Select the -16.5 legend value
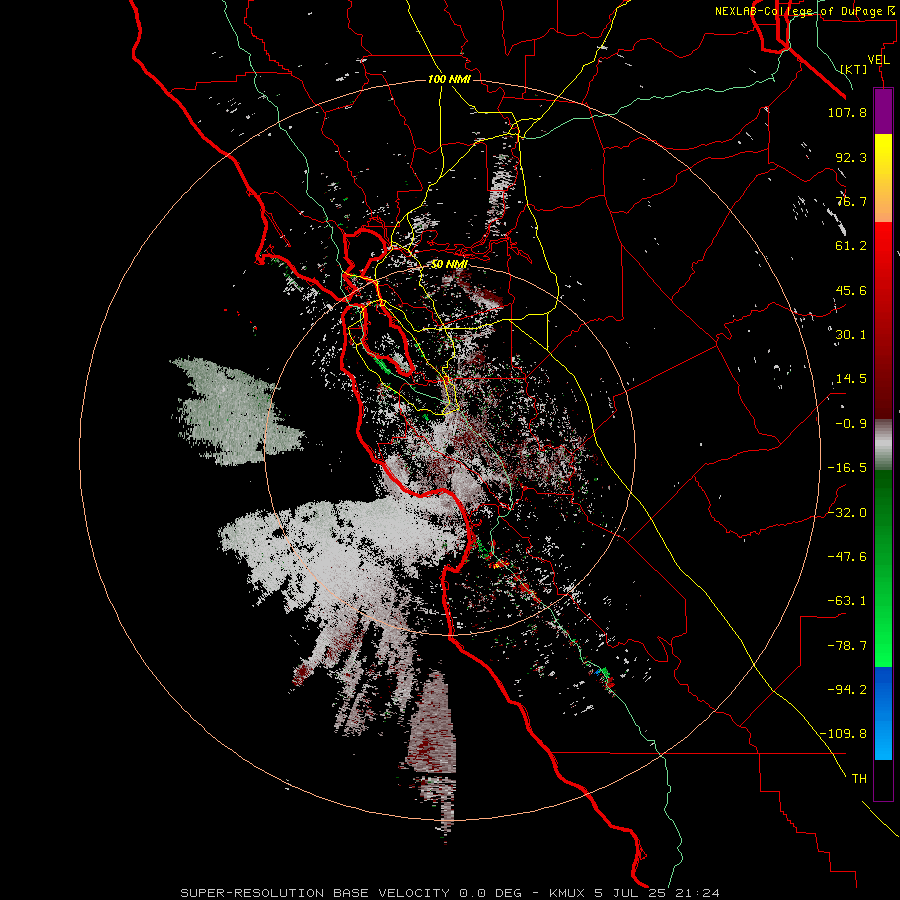 tap(847, 468)
